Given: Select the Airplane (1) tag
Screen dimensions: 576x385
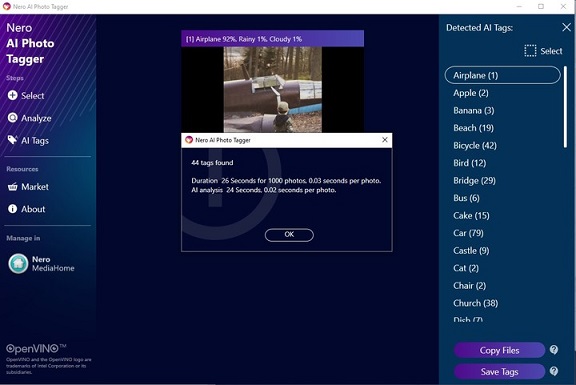Looking at the screenshot, I should point(502,75).
